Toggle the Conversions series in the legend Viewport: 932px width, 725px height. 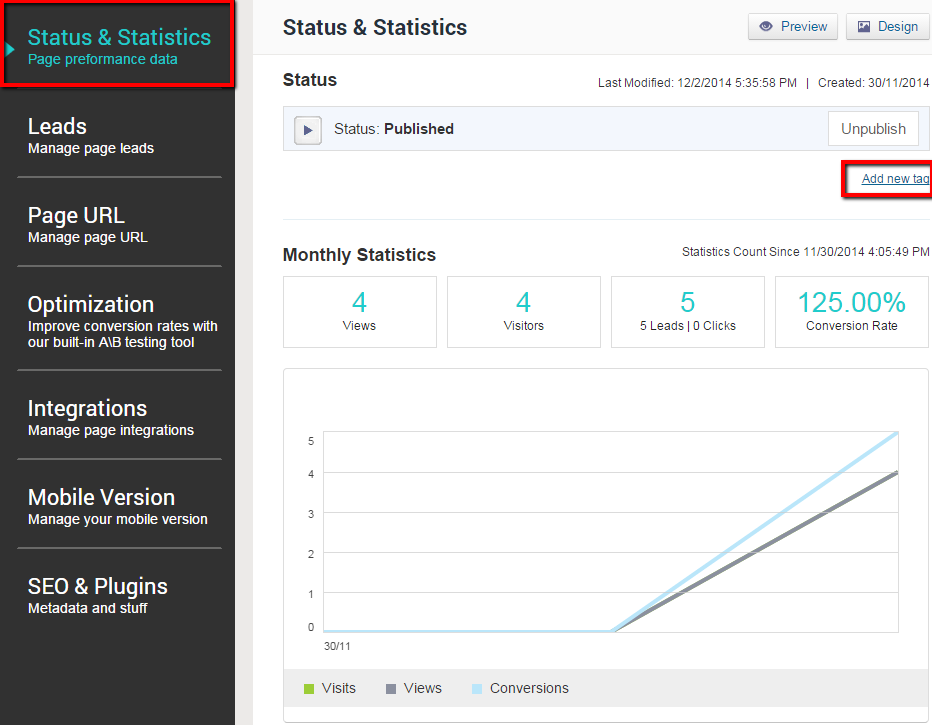click(x=529, y=688)
